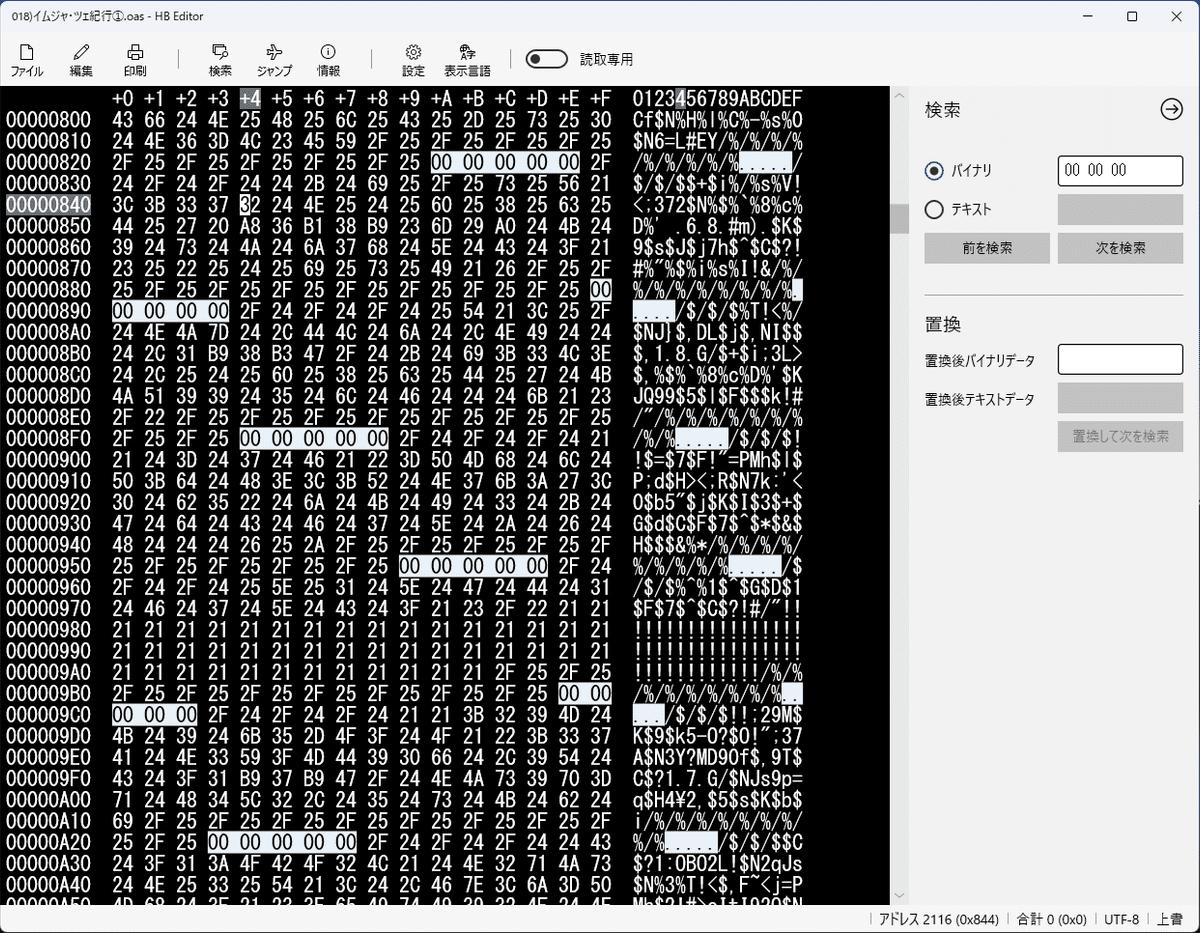Click address row 00000950
The image size is (1200, 933).
[x=48, y=566]
